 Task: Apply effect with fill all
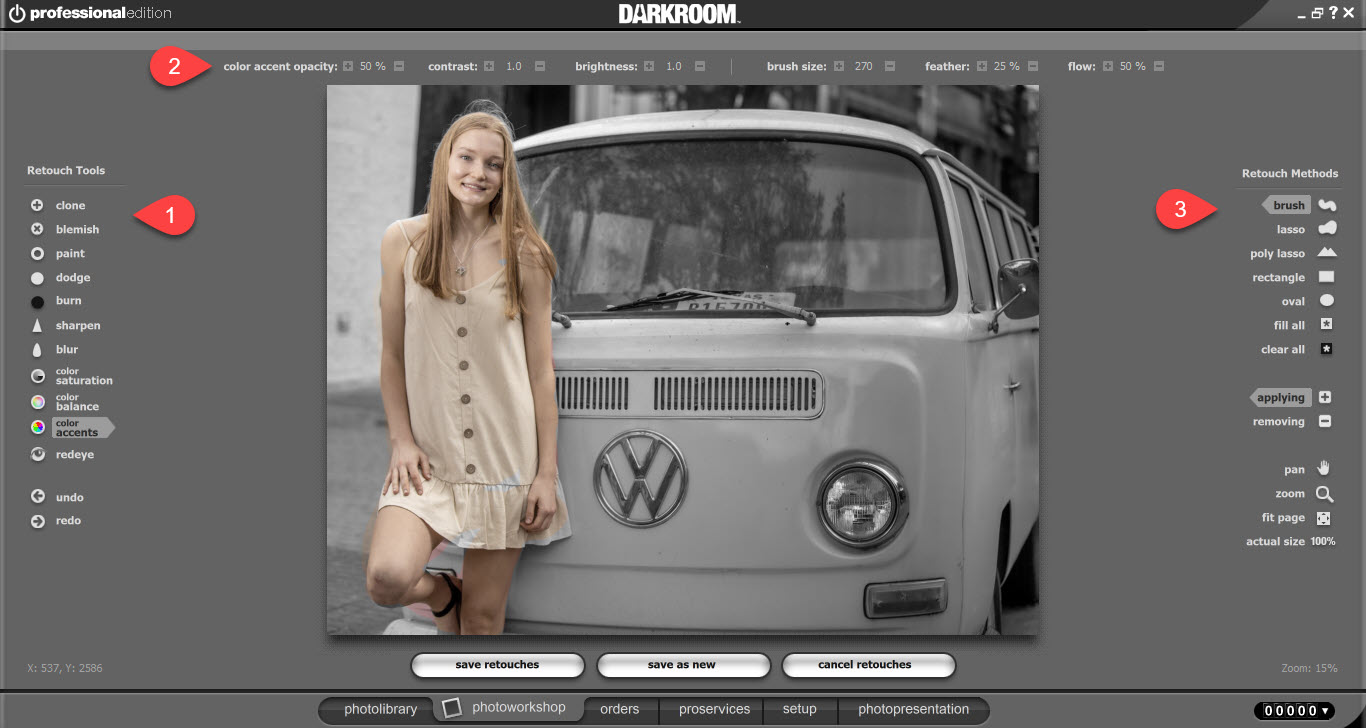tap(1303, 325)
